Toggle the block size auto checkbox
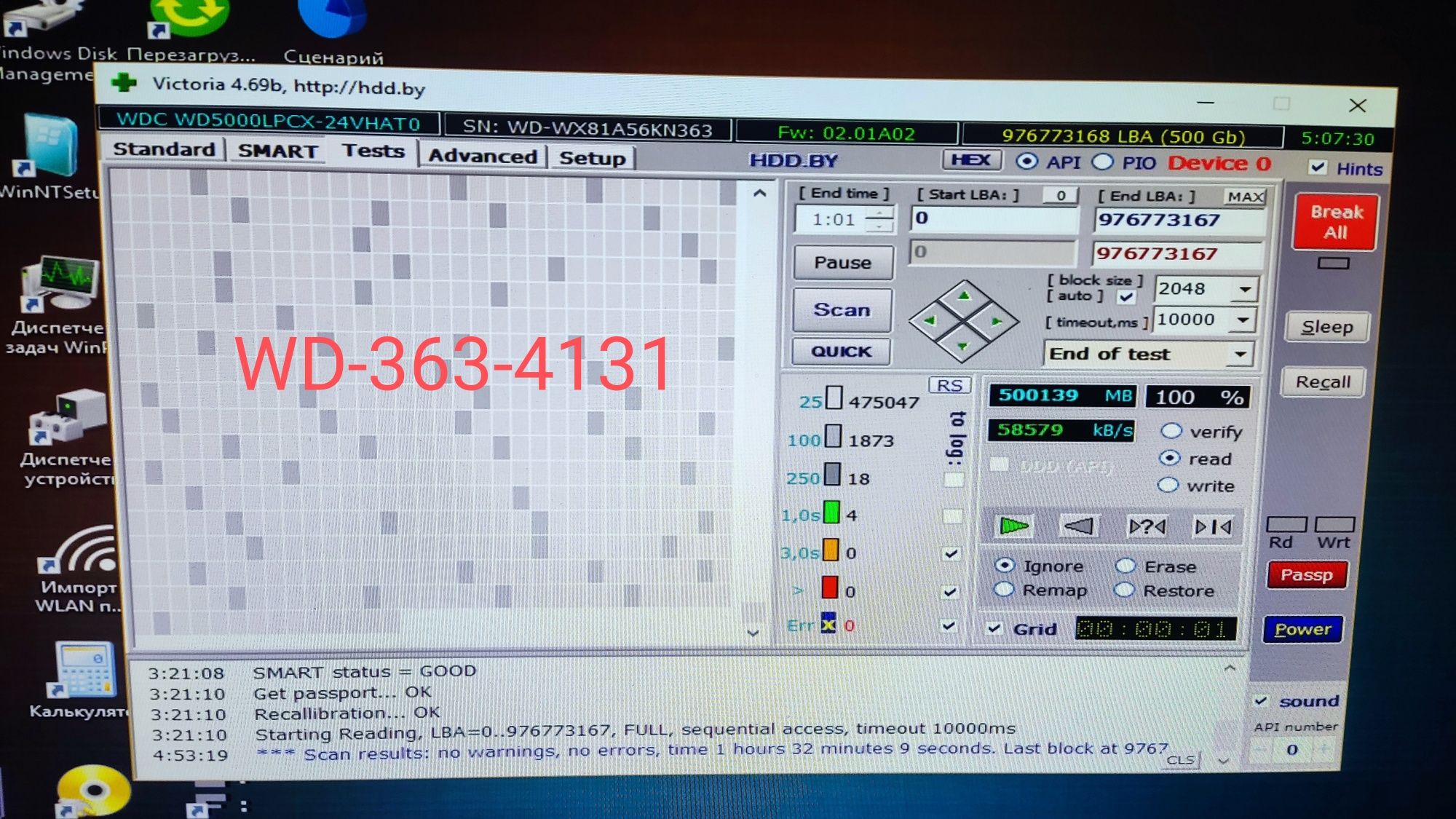The width and height of the screenshot is (1456, 819). point(1126,296)
